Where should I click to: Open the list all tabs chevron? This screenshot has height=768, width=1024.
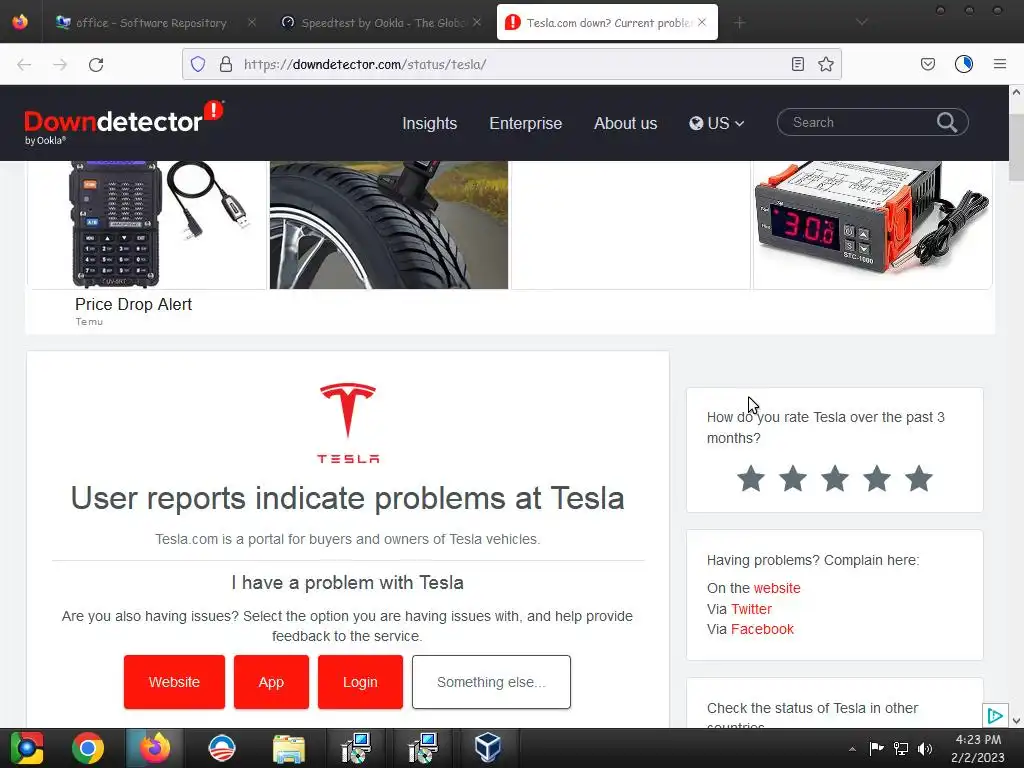[x=862, y=22]
